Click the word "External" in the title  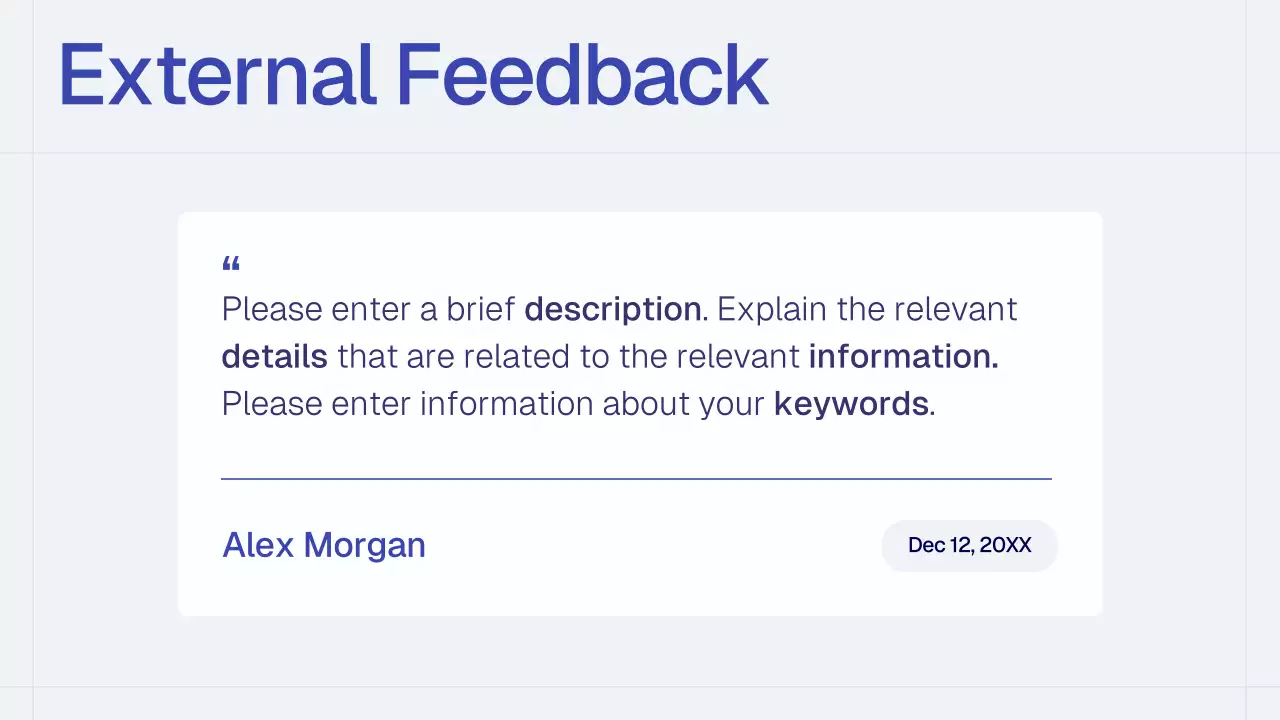pos(217,75)
